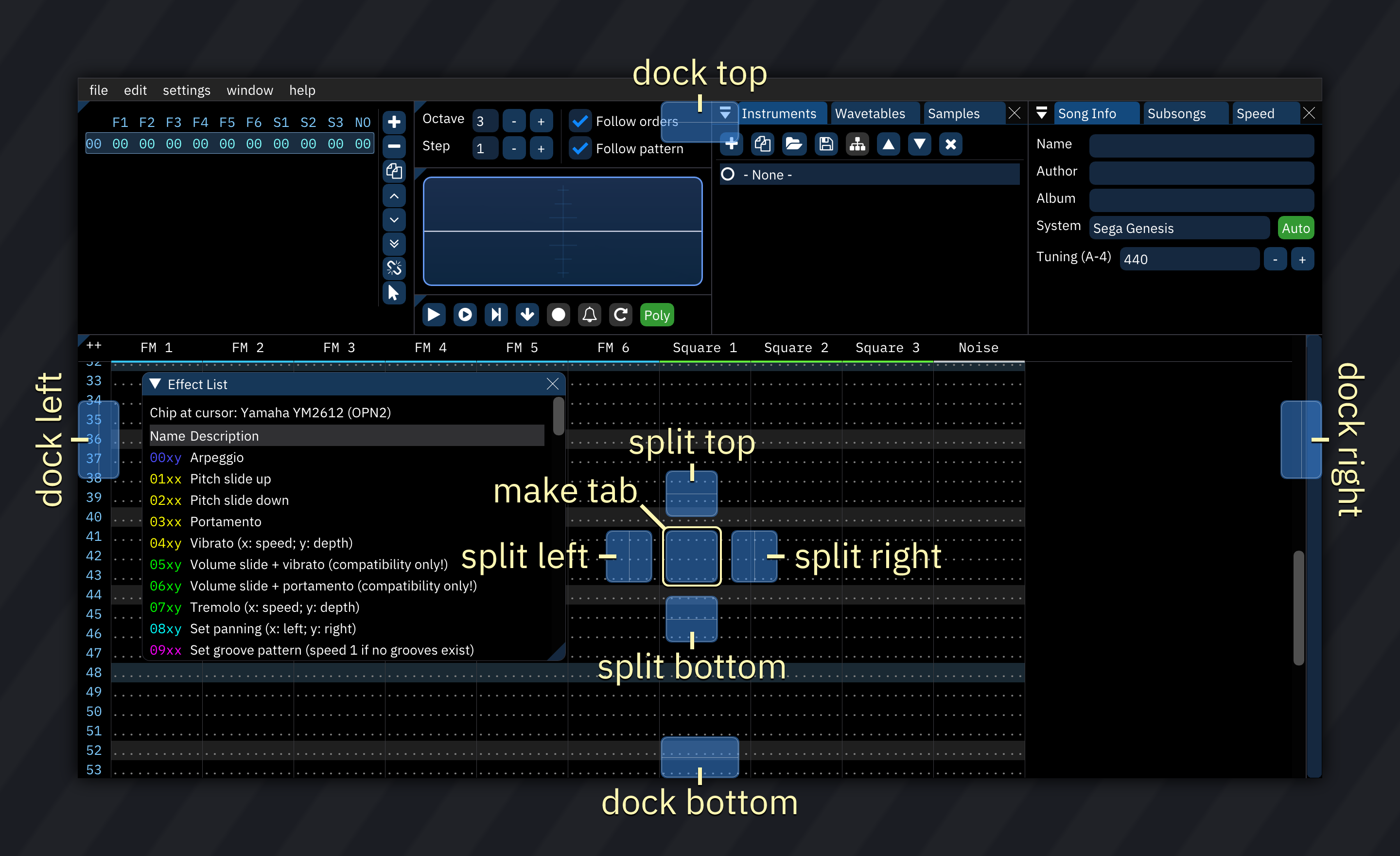The image size is (1400, 856).
Task: Click the repeat pattern icon
Action: click(x=620, y=314)
